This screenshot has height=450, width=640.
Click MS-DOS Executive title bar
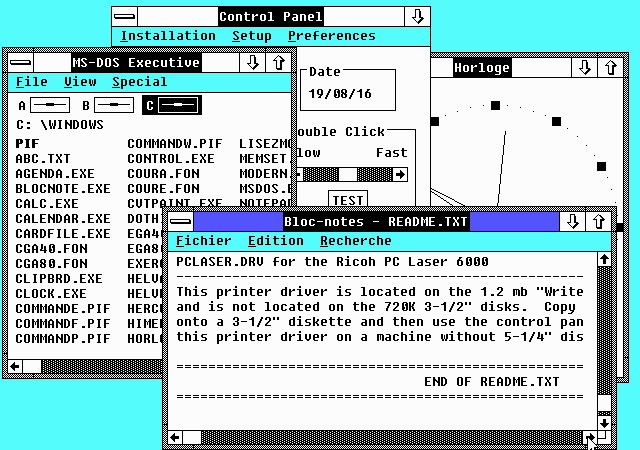point(136,62)
